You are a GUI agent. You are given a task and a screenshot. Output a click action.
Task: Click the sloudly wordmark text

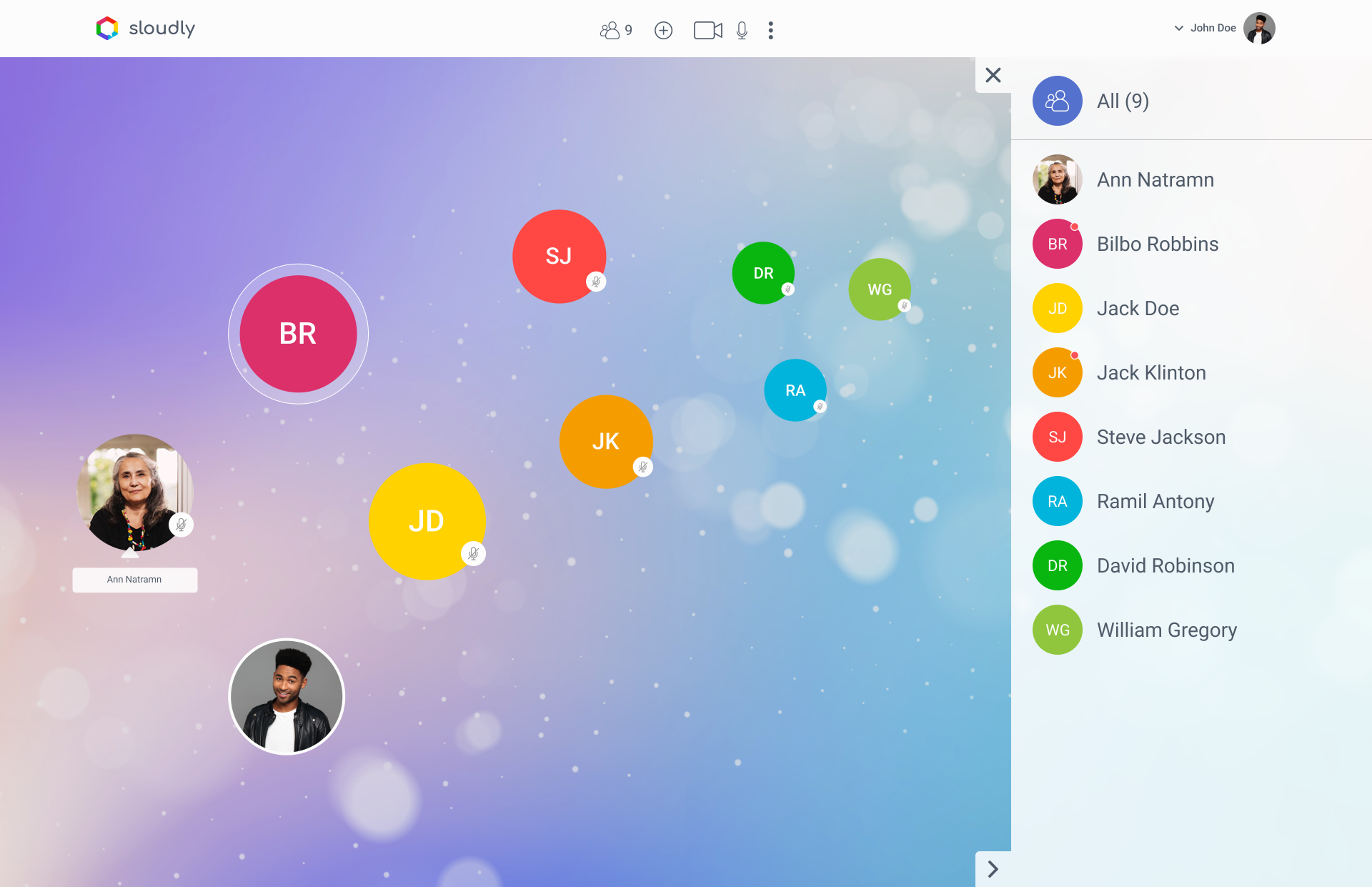coord(161,29)
